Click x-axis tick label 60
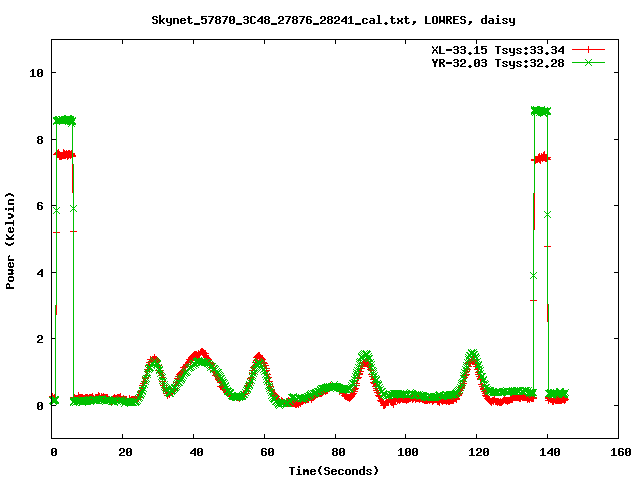Viewport: 640px width, 480px height. (x=267, y=452)
